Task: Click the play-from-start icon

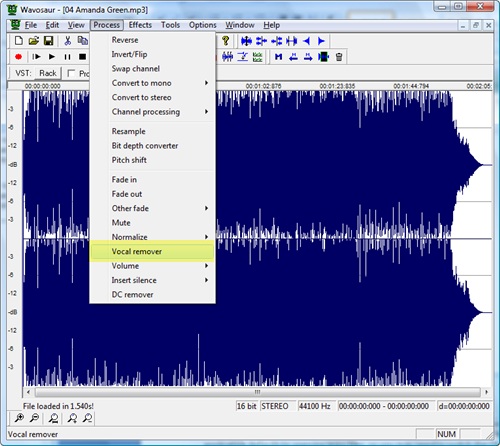Action: pos(36,57)
